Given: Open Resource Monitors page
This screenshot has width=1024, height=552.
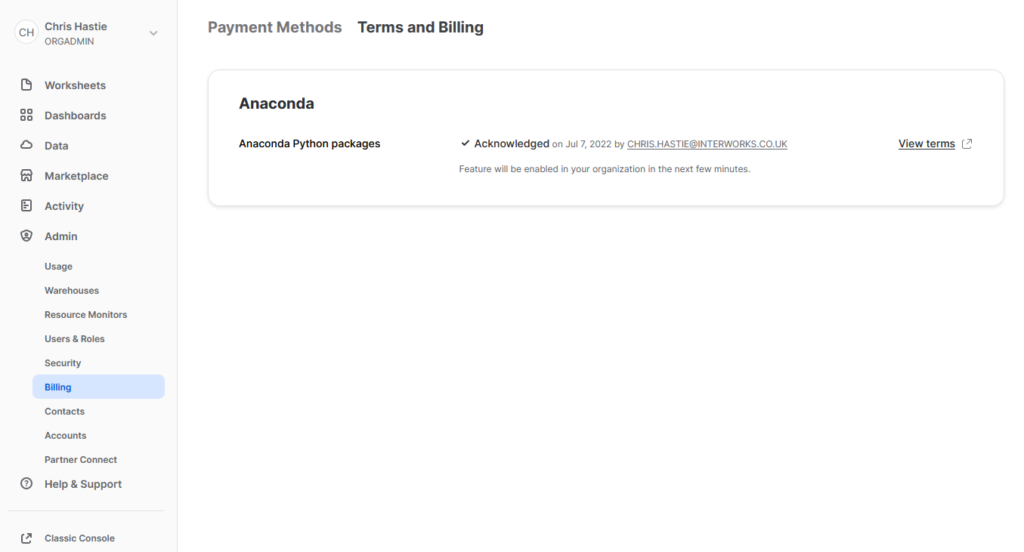Looking at the screenshot, I should [85, 315].
